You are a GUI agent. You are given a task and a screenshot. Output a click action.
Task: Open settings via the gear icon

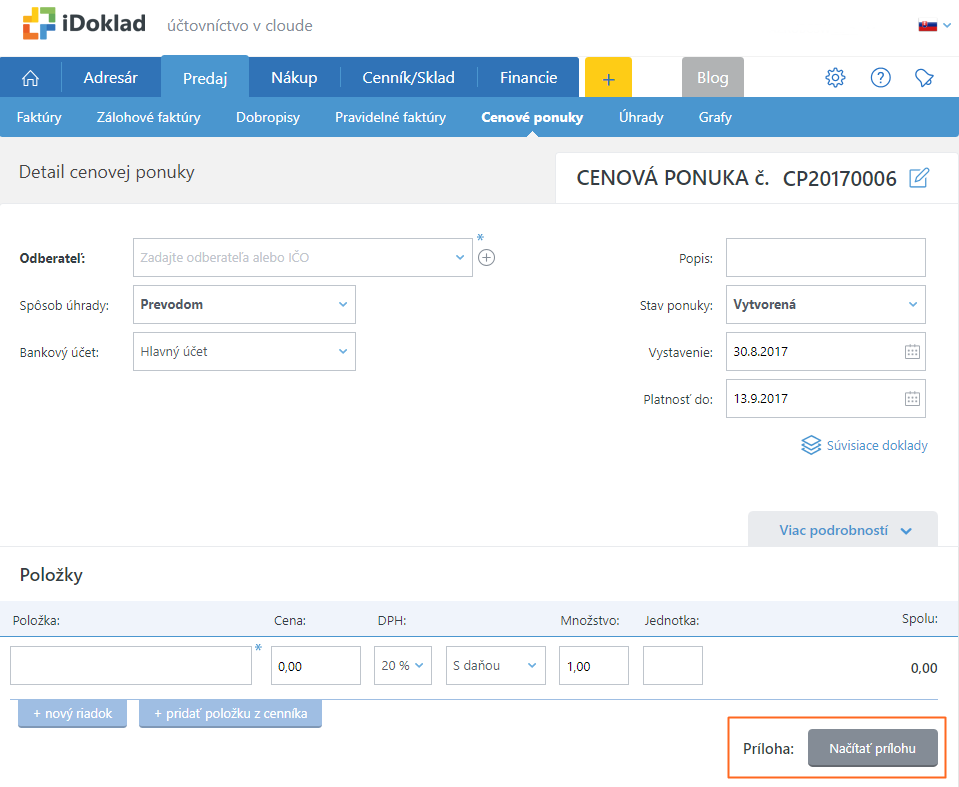pyautogui.click(x=835, y=78)
